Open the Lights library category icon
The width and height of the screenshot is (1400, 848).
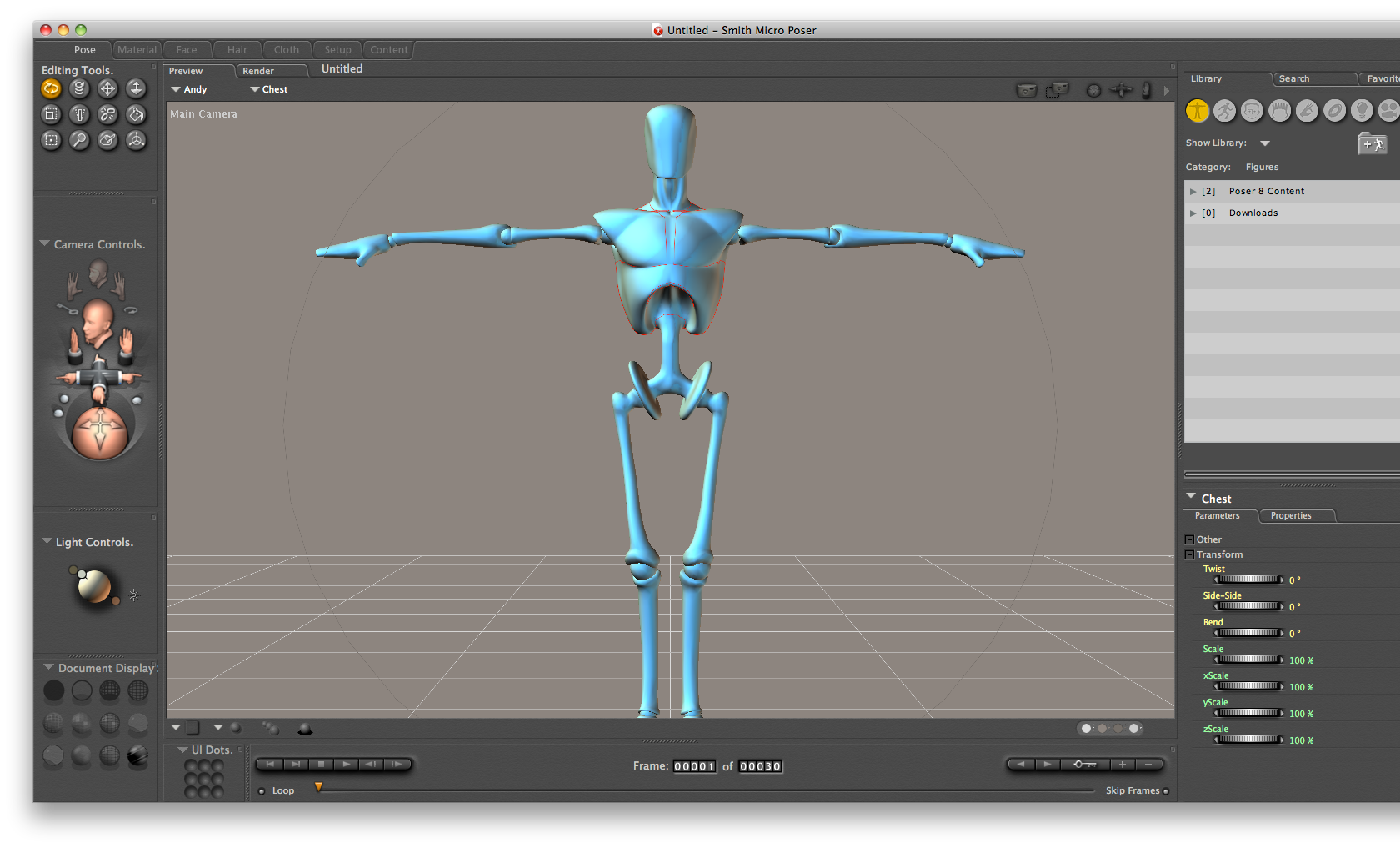tap(1361, 110)
